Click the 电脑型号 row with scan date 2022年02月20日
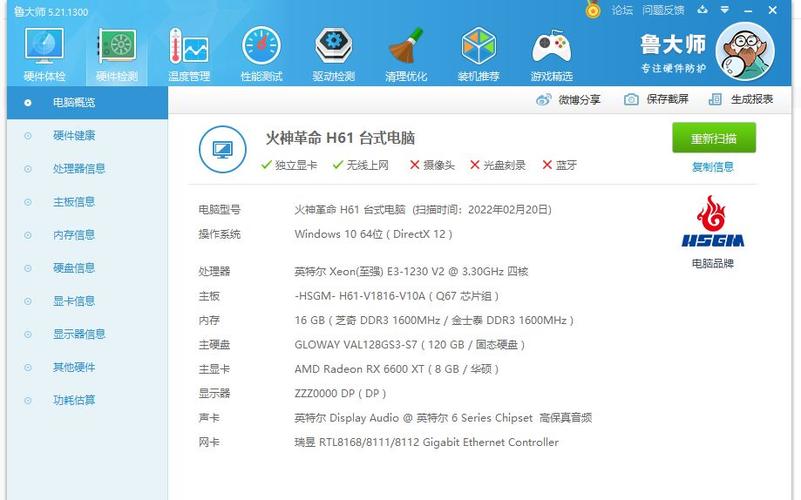The image size is (801, 500). pos(375,209)
